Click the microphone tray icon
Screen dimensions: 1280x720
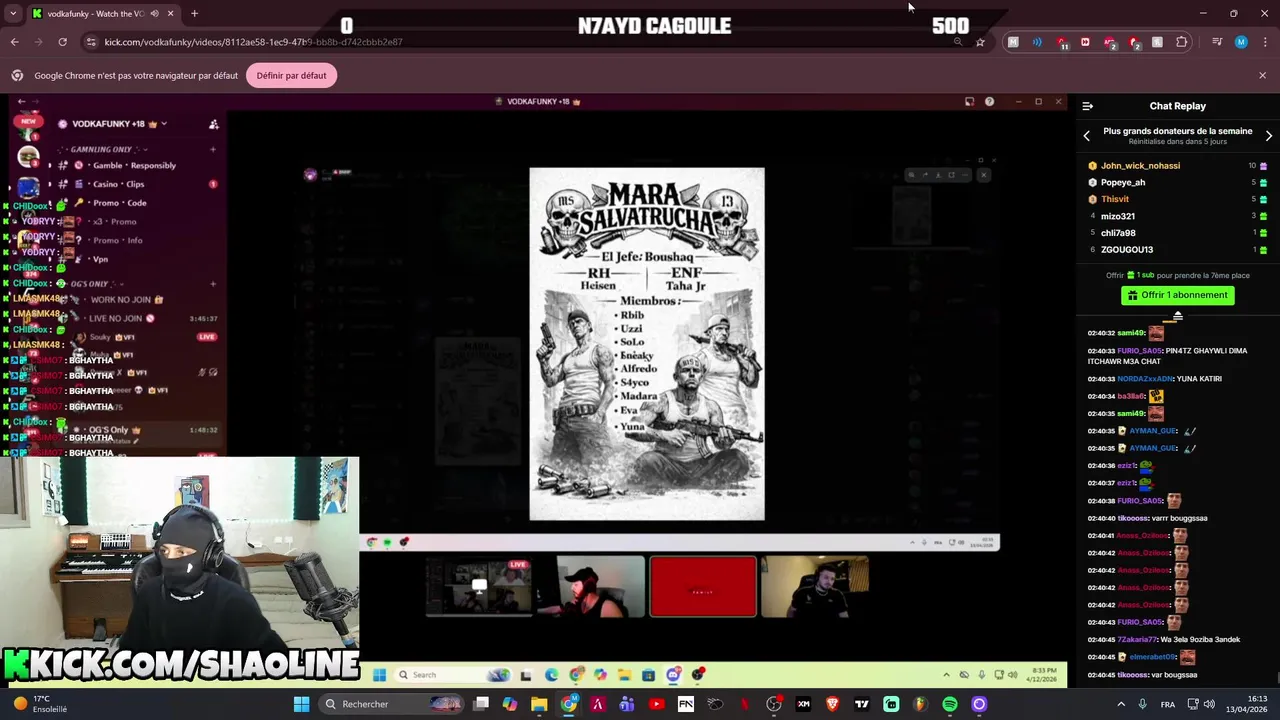click(x=1142, y=704)
